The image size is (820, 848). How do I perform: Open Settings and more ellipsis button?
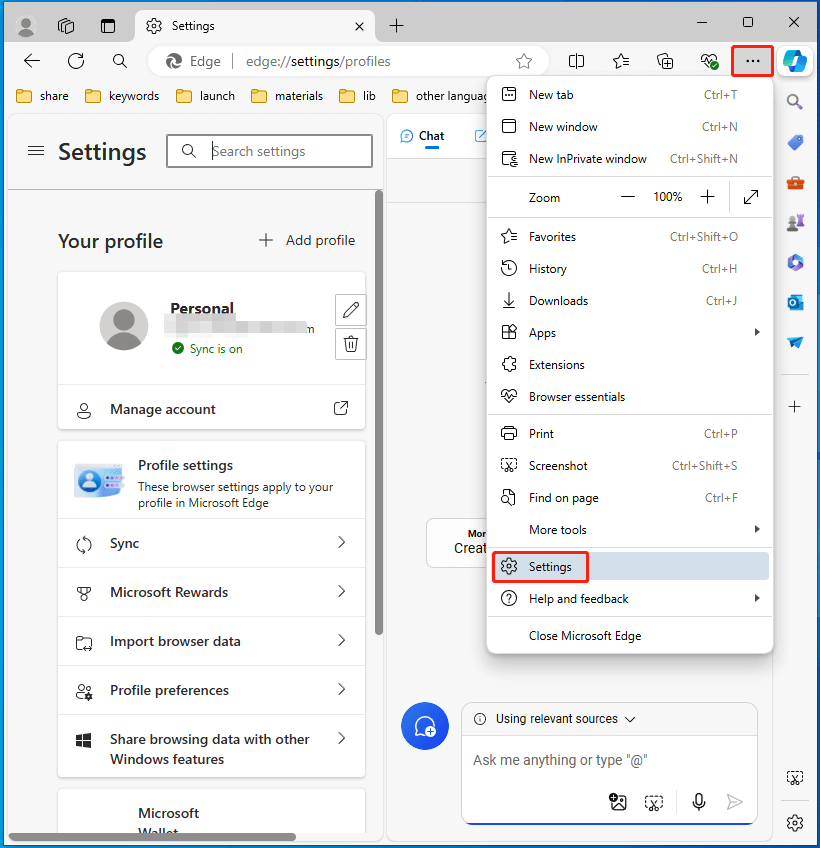coord(752,61)
